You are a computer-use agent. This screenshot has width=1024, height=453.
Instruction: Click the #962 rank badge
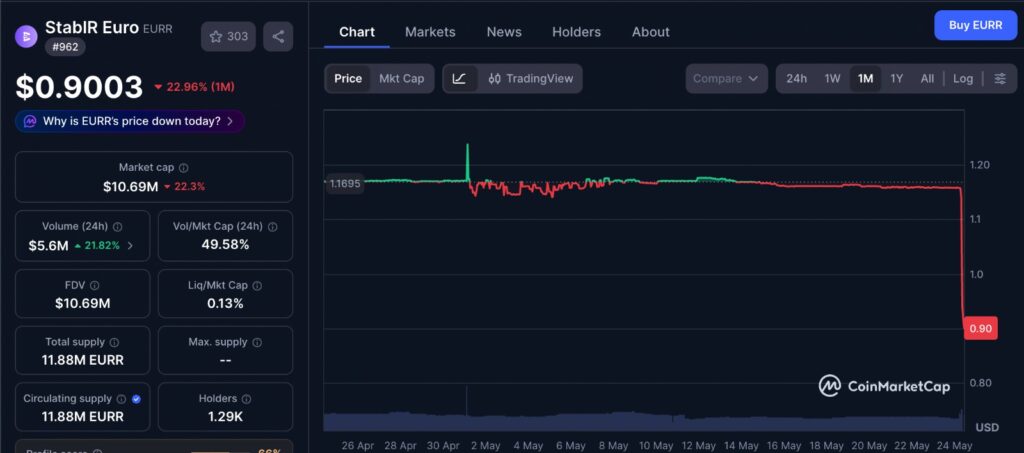point(65,47)
